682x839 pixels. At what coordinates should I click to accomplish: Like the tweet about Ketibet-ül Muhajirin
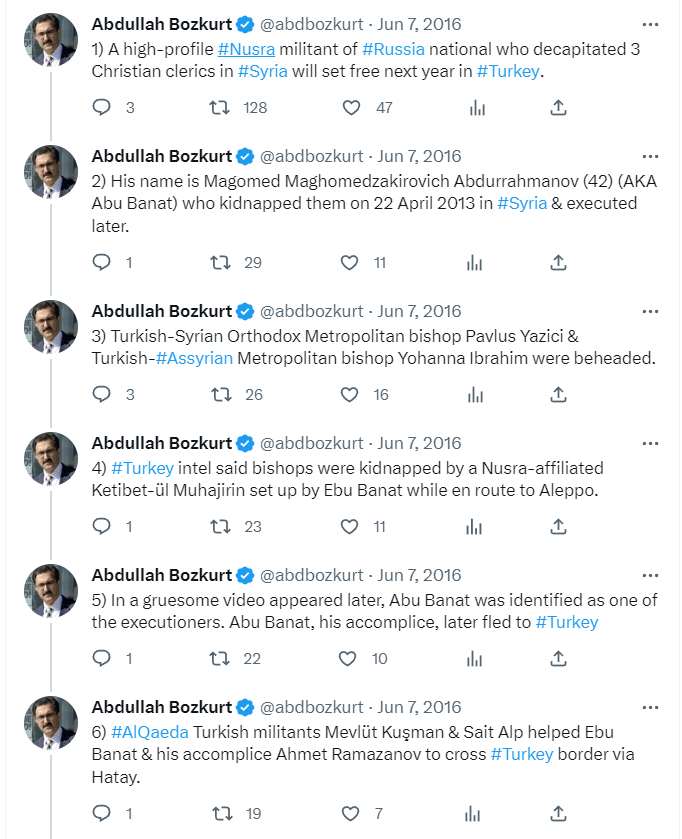(349, 526)
